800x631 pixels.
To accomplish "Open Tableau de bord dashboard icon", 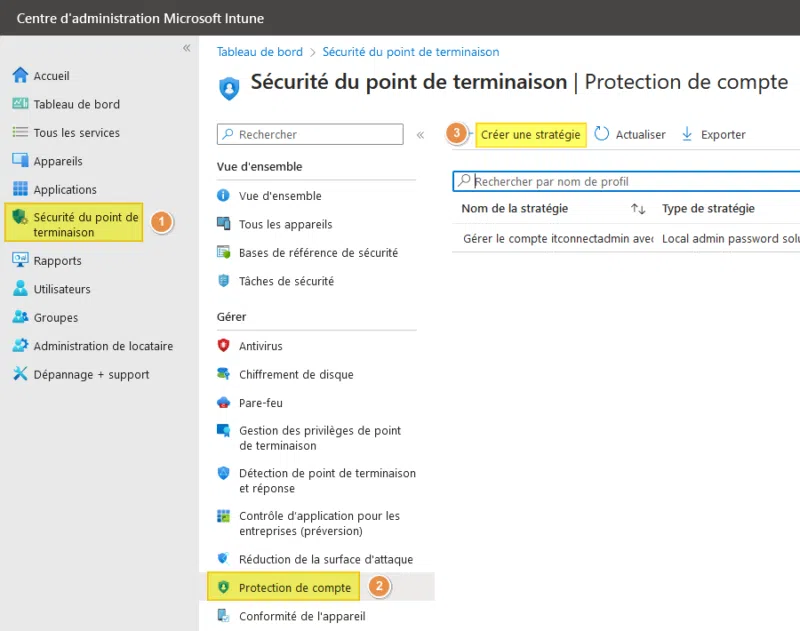I will point(20,104).
